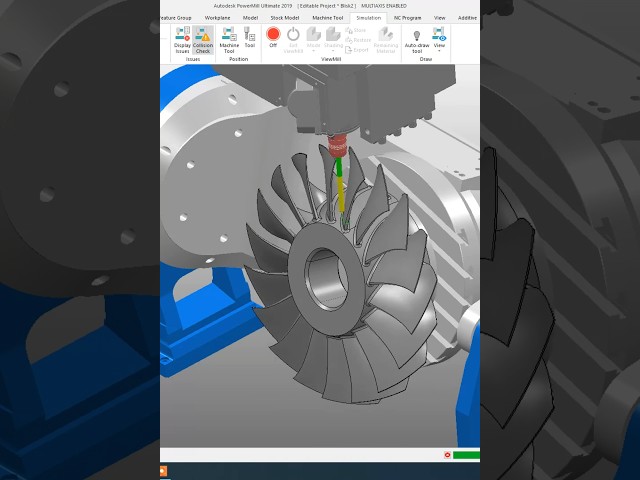The image size is (640, 480).
Task: Click the Remaining Material icon
Action: coord(385,40)
